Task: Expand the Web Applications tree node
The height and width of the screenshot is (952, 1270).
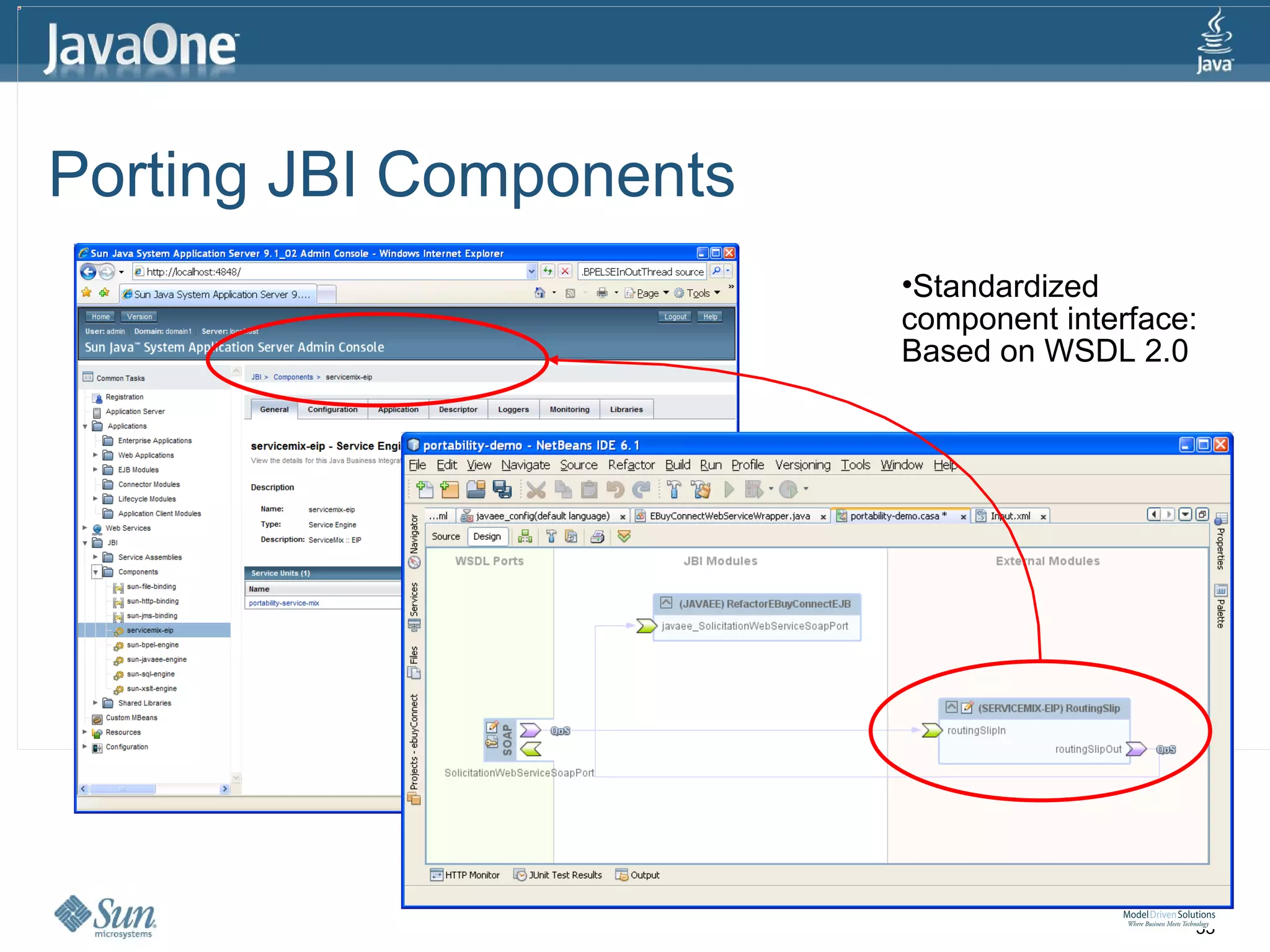Action: point(95,455)
